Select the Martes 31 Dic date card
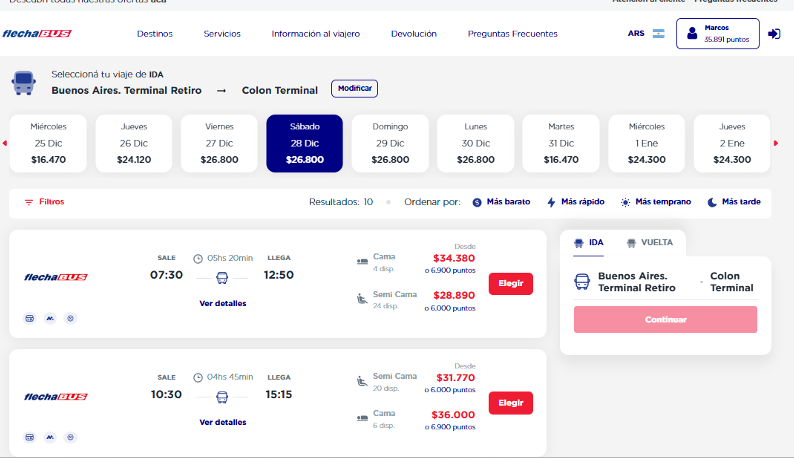Screen dimensions: 794x458 point(561,143)
